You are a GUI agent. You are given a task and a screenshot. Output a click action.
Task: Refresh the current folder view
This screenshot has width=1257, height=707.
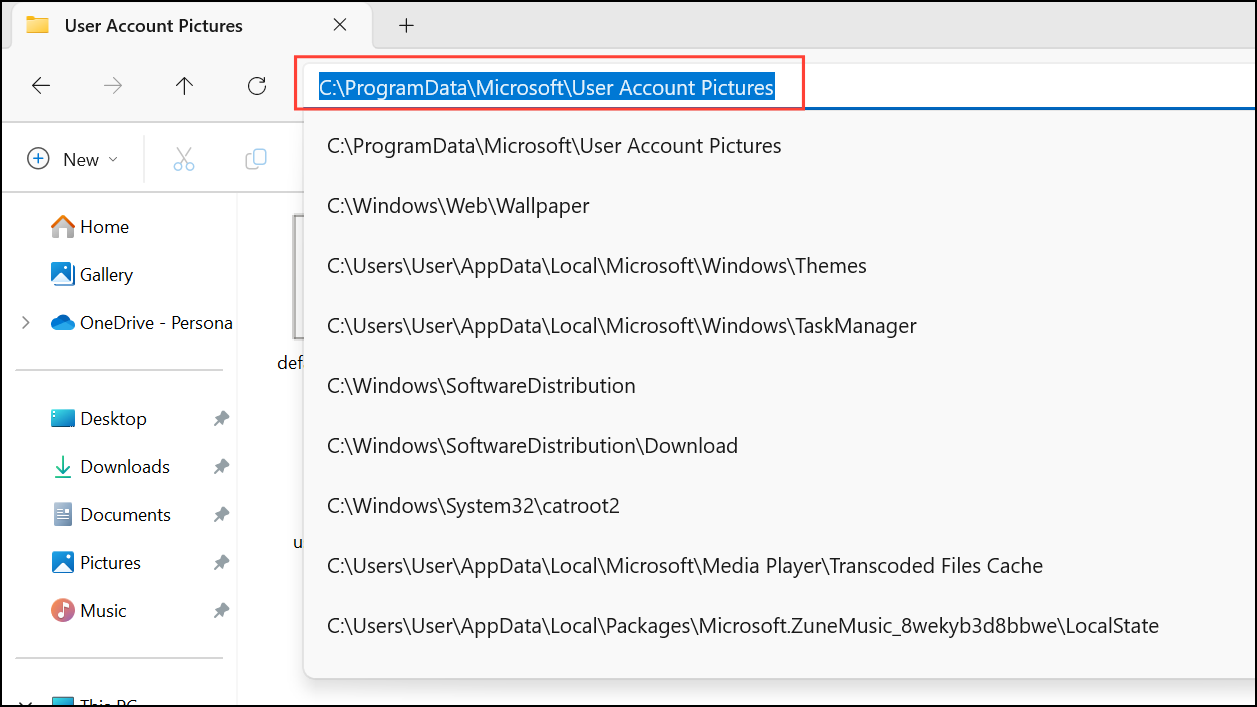pyautogui.click(x=257, y=86)
